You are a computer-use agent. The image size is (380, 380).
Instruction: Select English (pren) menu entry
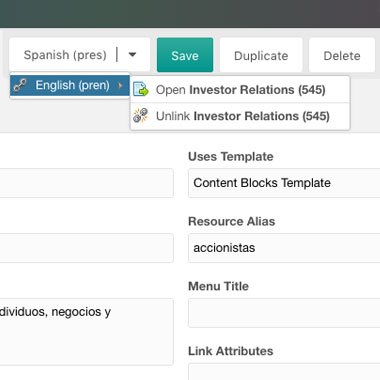70,86
